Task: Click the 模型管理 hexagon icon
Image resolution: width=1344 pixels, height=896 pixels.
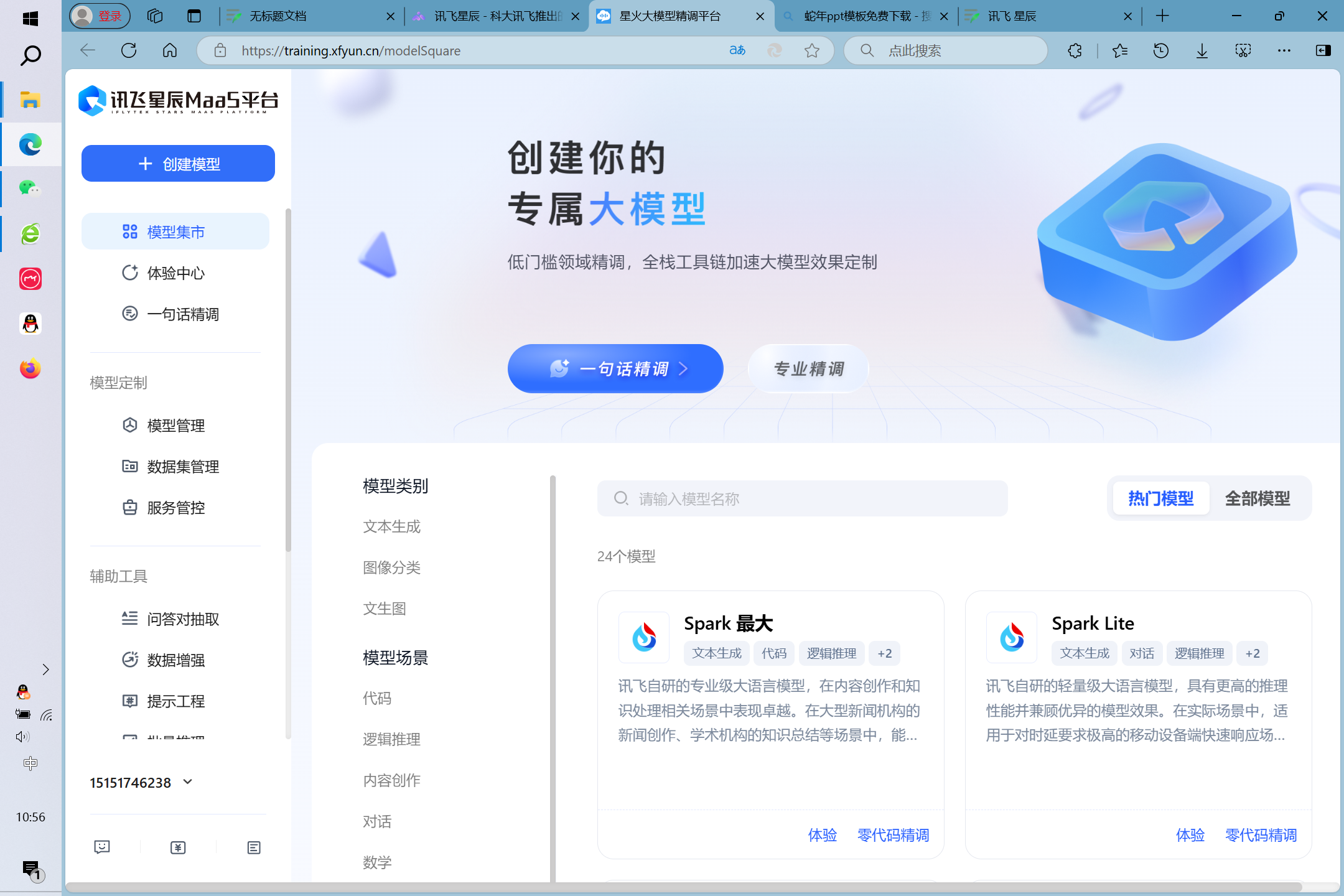Action: click(x=129, y=425)
